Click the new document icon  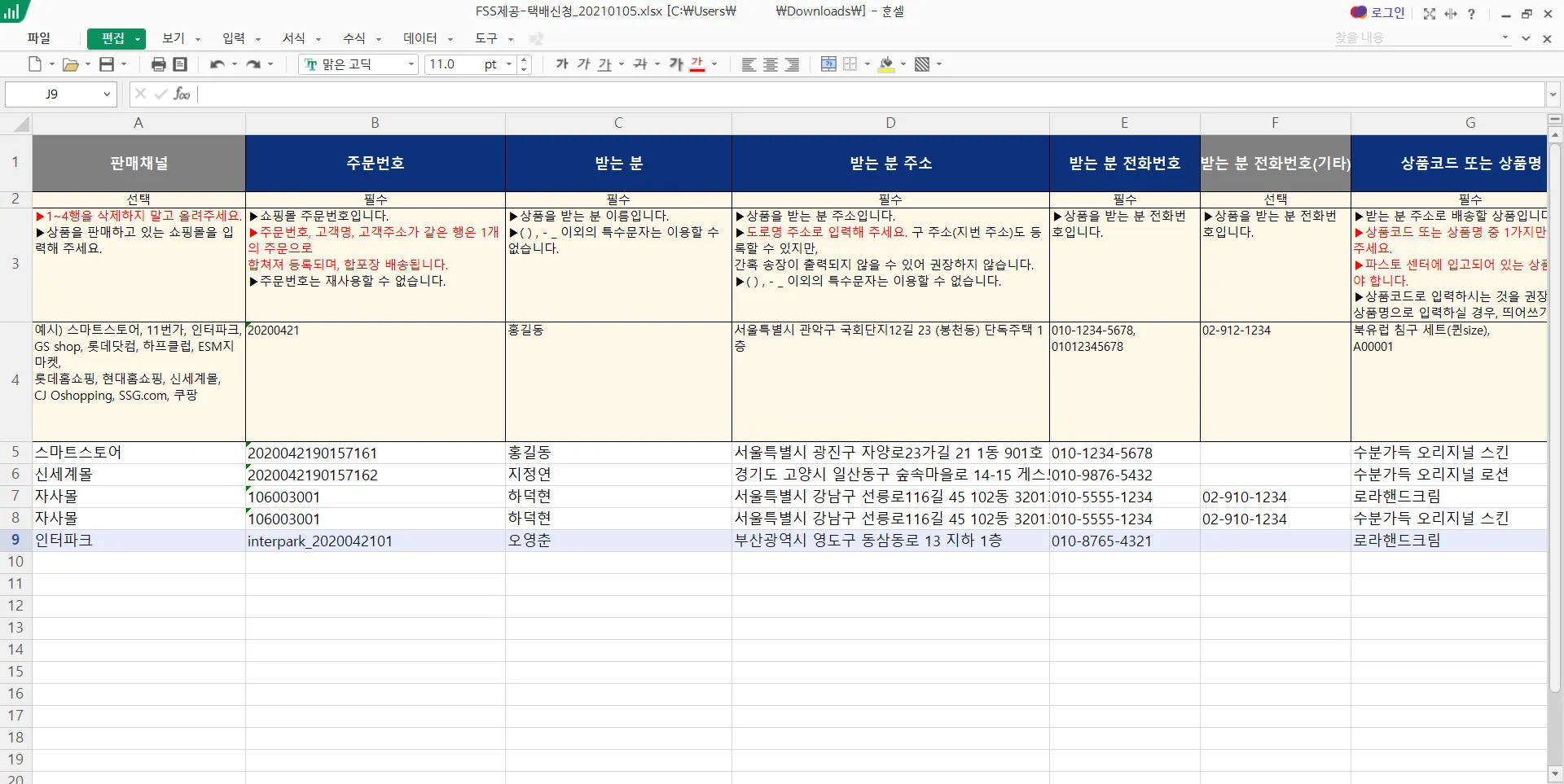(x=34, y=64)
